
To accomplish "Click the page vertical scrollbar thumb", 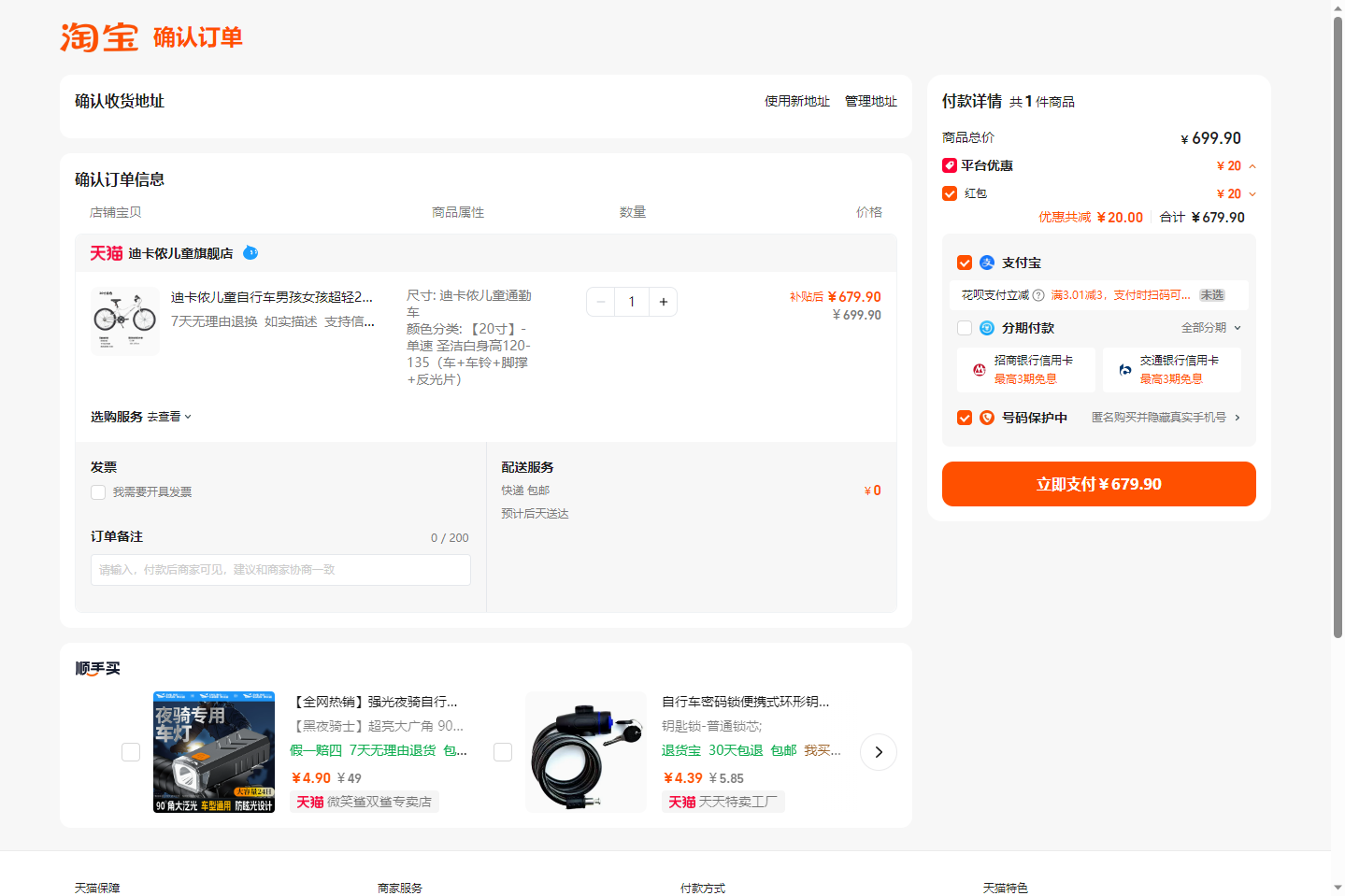I will pos(1338,327).
